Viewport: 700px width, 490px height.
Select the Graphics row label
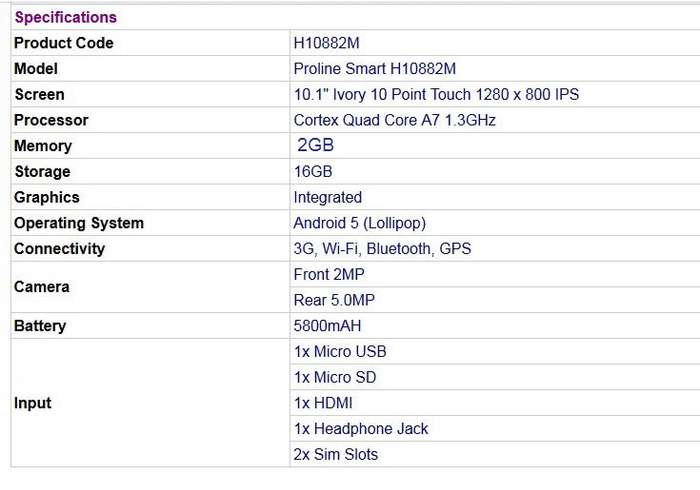coord(46,197)
